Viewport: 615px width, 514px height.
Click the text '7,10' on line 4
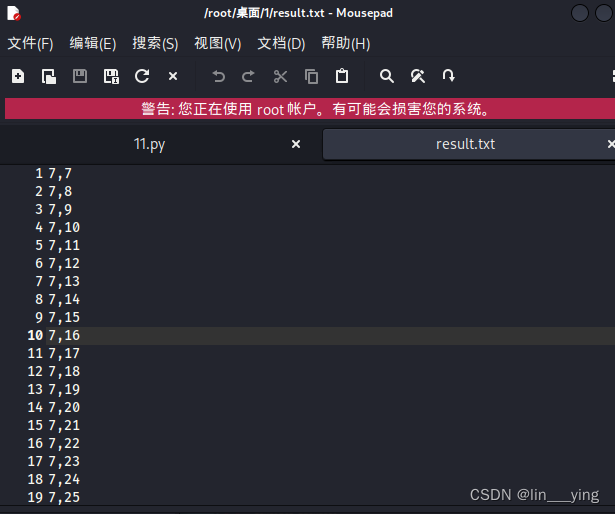click(64, 228)
